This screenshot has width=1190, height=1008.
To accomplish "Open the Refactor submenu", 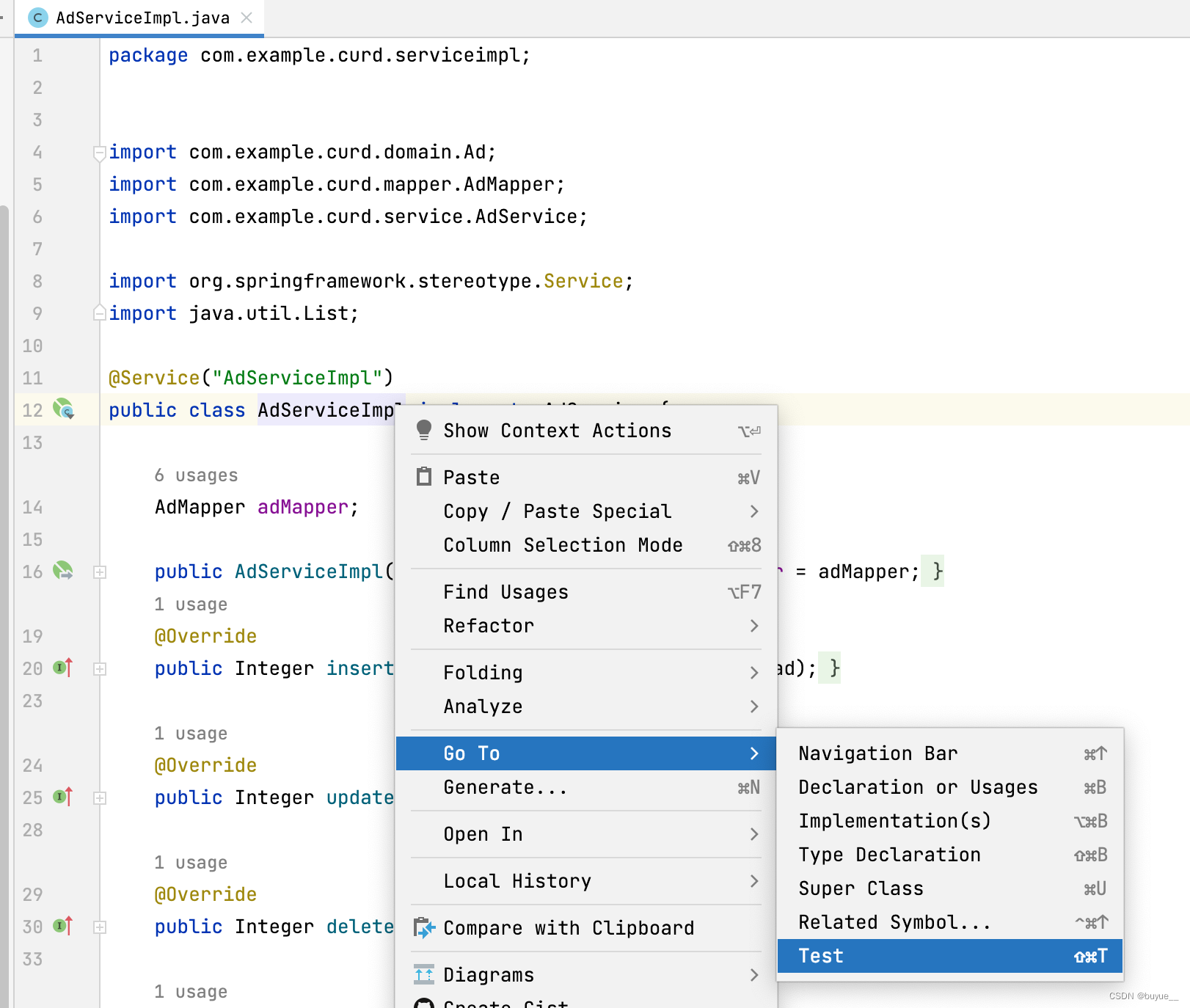I will click(586, 626).
